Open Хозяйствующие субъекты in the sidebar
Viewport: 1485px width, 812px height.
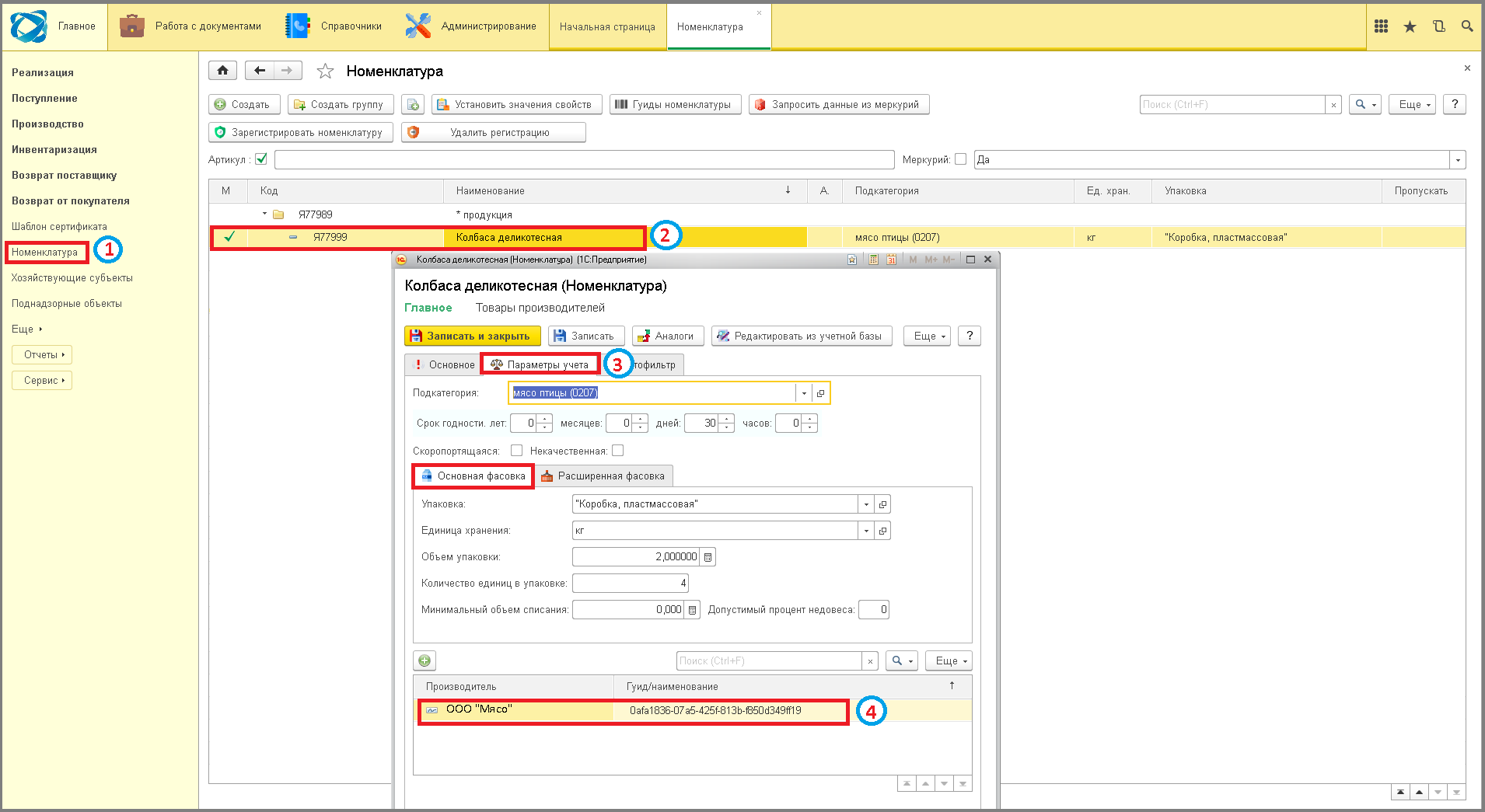72,277
